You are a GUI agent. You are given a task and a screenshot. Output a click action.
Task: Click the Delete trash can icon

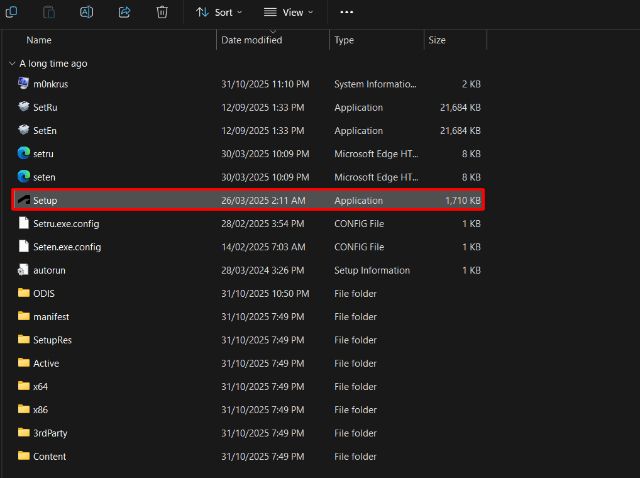click(x=162, y=12)
